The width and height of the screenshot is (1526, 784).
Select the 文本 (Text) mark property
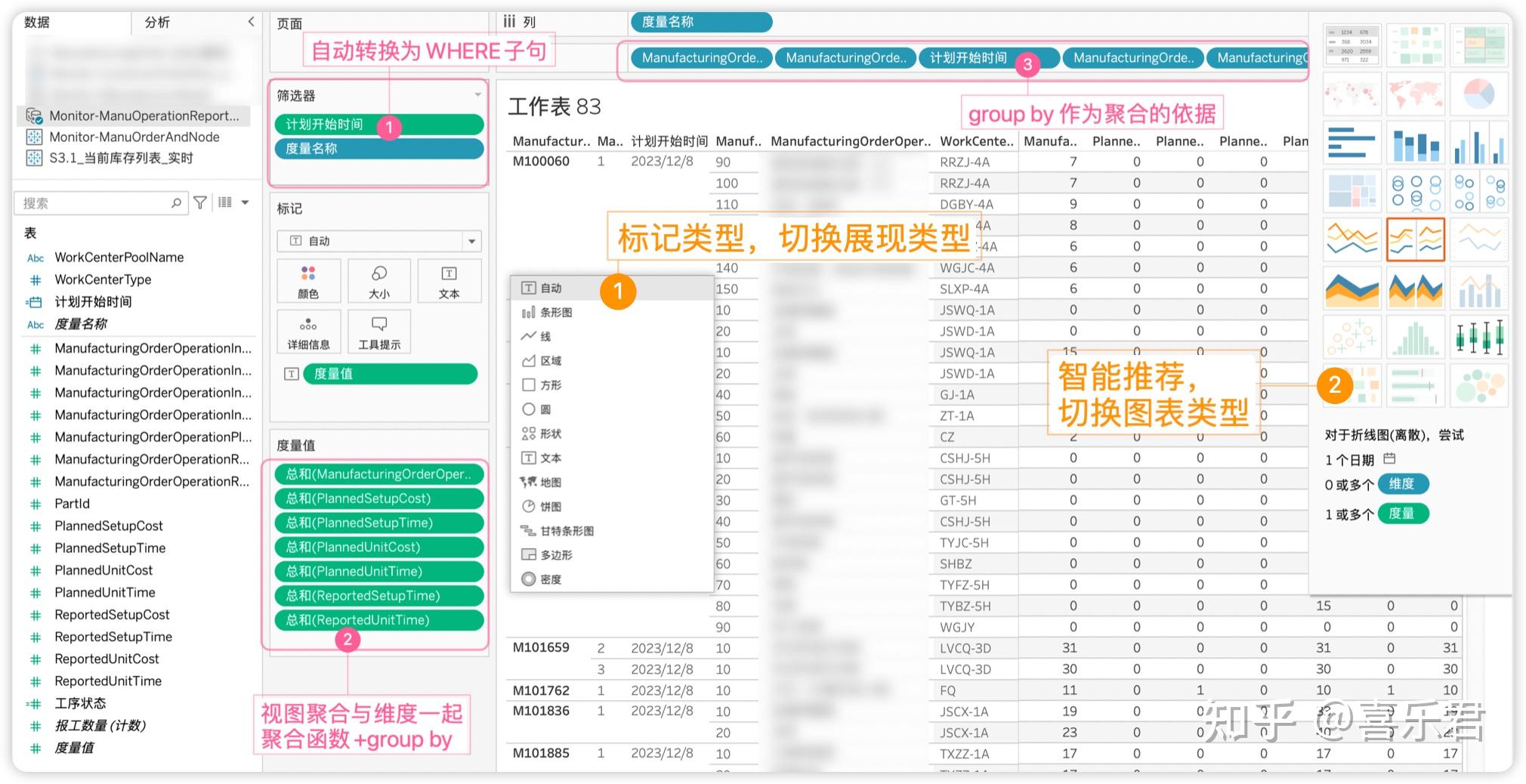(449, 281)
